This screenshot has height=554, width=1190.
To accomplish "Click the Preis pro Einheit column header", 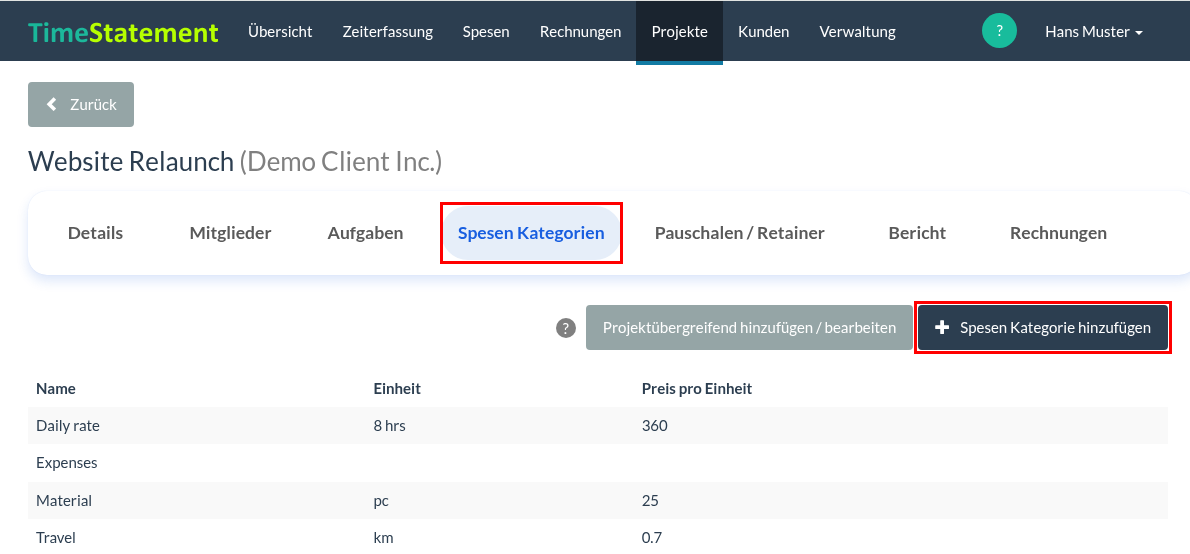I will 697,389.
